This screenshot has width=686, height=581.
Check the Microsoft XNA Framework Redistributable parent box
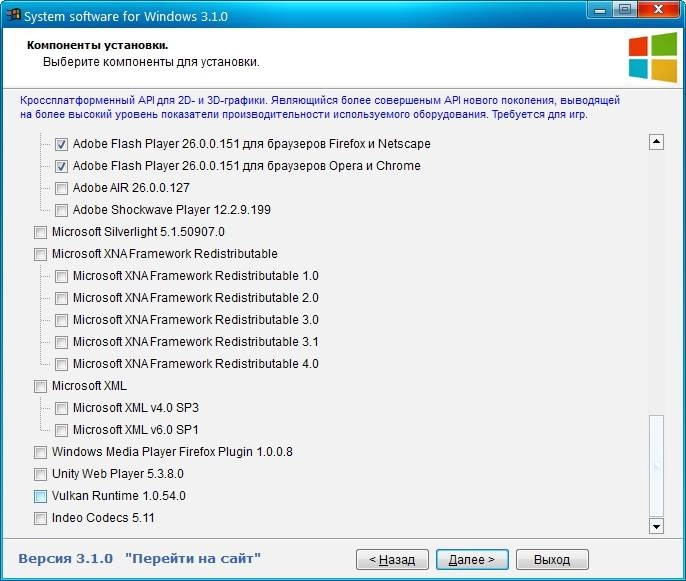pos(40,254)
